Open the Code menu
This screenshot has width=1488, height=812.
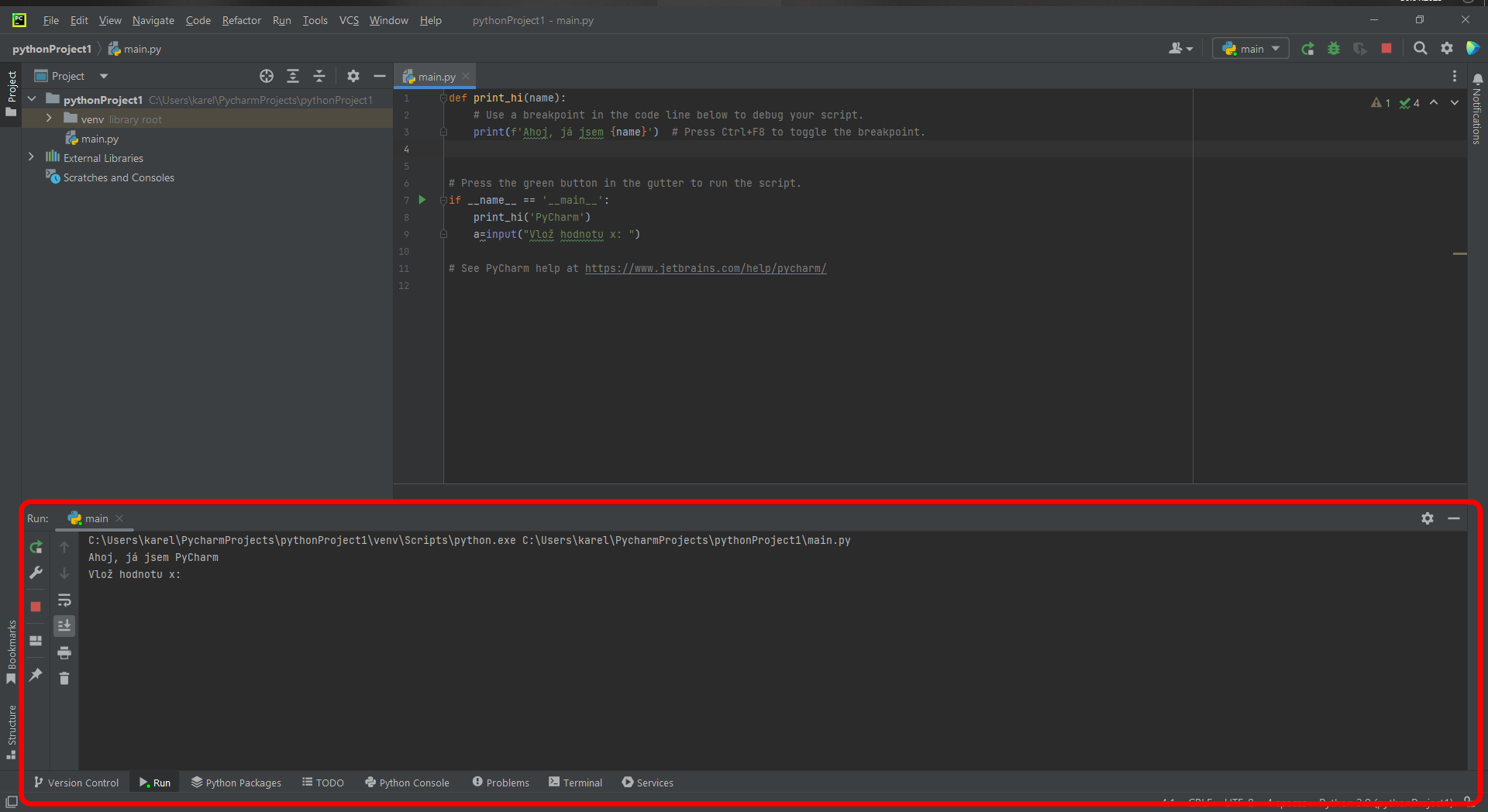(x=198, y=20)
